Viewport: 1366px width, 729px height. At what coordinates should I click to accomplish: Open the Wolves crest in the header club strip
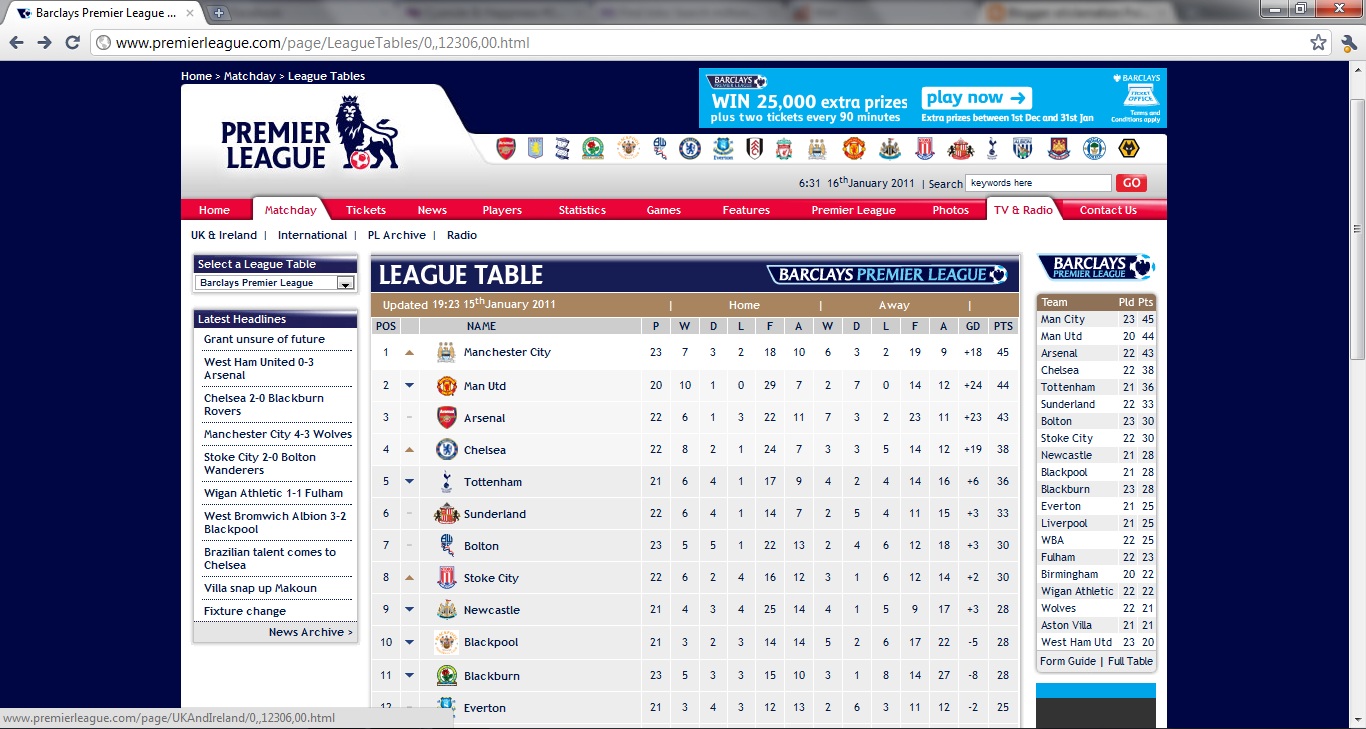click(1130, 149)
